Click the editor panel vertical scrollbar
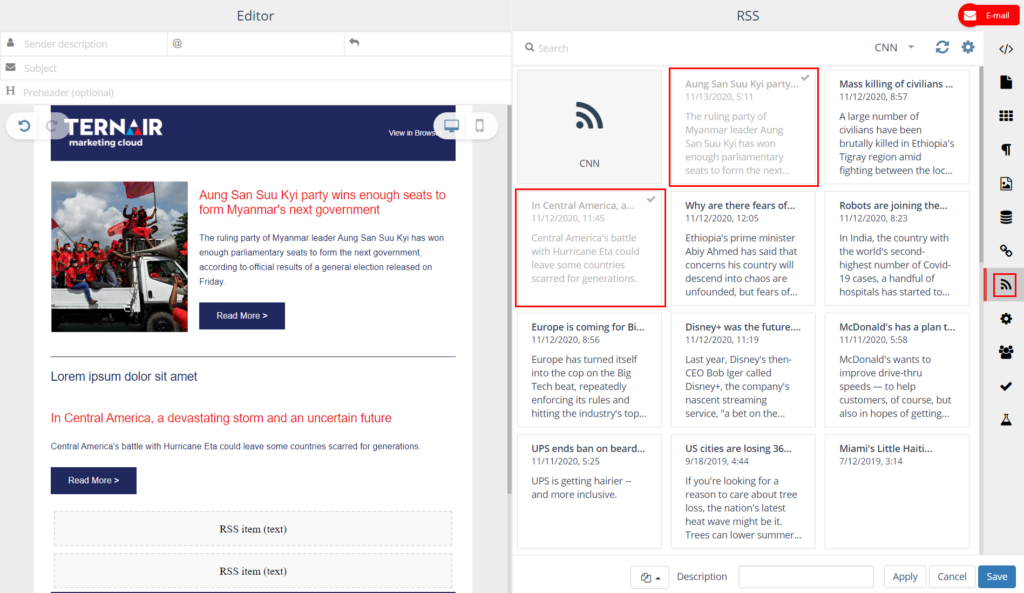Image resolution: width=1024 pixels, height=593 pixels. pos(509,300)
